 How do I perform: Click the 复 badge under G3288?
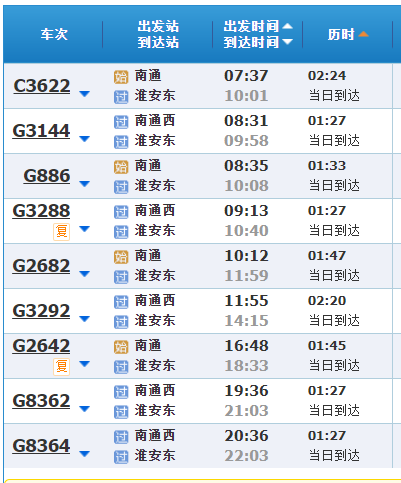(61, 232)
